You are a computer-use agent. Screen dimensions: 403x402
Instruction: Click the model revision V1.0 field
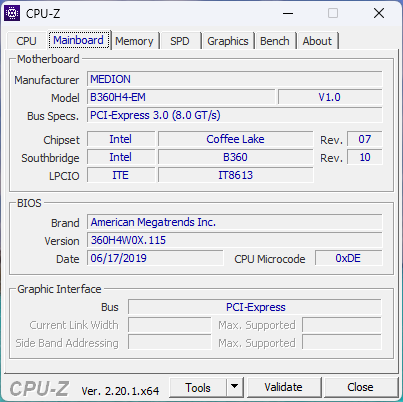(x=330, y=97)
